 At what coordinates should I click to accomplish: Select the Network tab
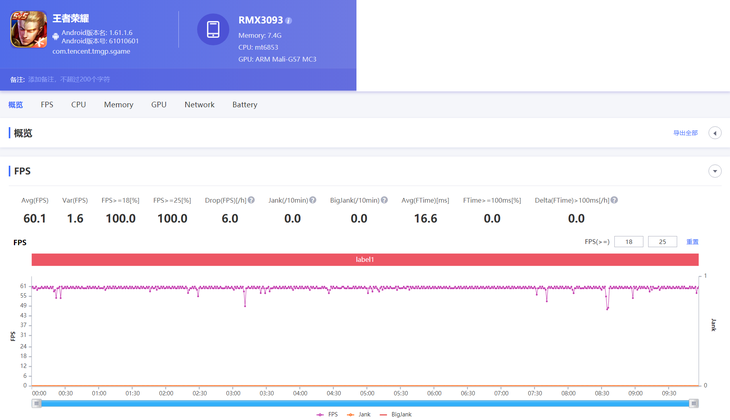coord(199,104)
